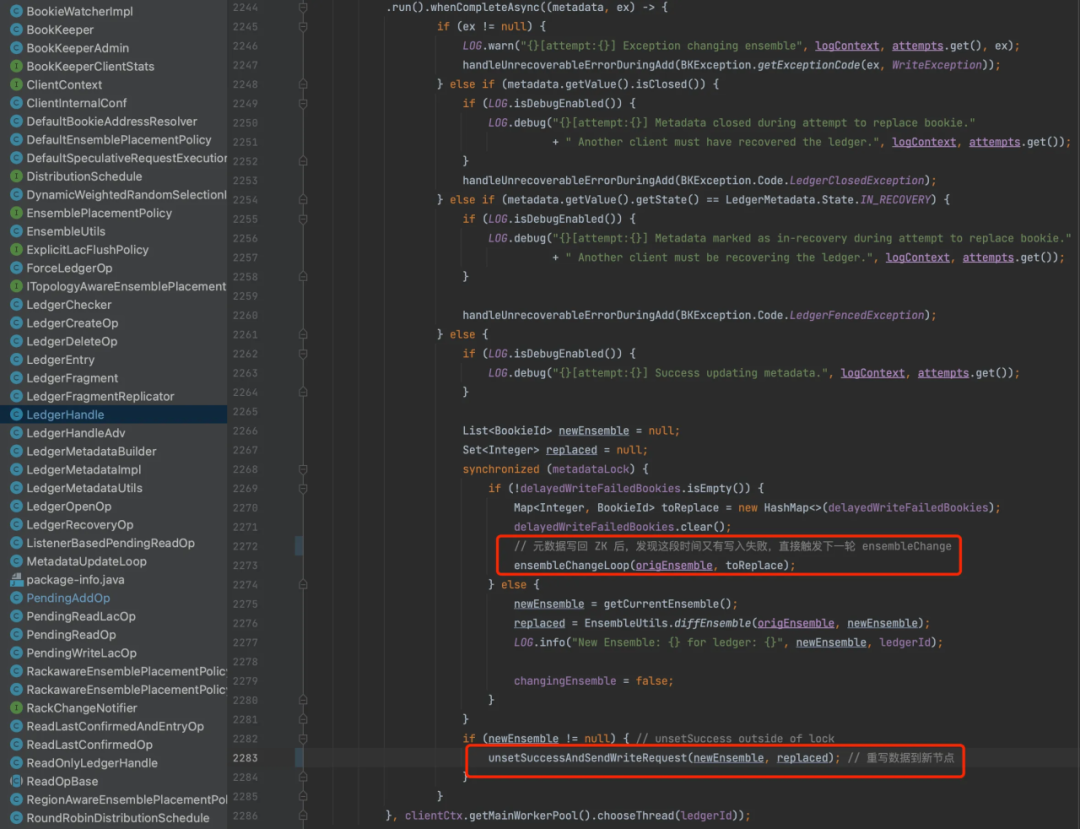
Task: Select LedgerHandleAdv in the tree
Action: click(x=76, y=433)
